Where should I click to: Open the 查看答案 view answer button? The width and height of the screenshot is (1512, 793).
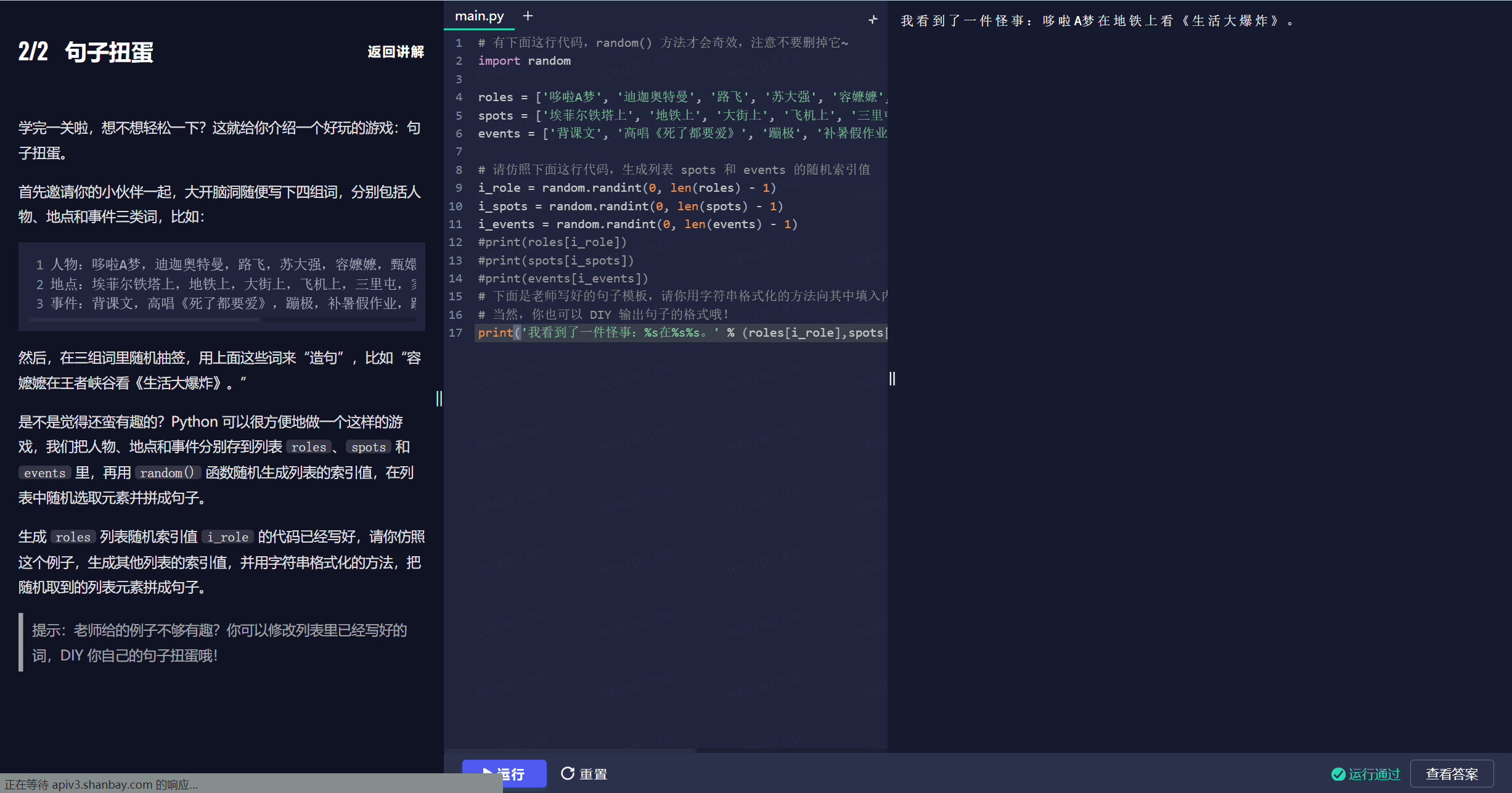point(1452,774)
